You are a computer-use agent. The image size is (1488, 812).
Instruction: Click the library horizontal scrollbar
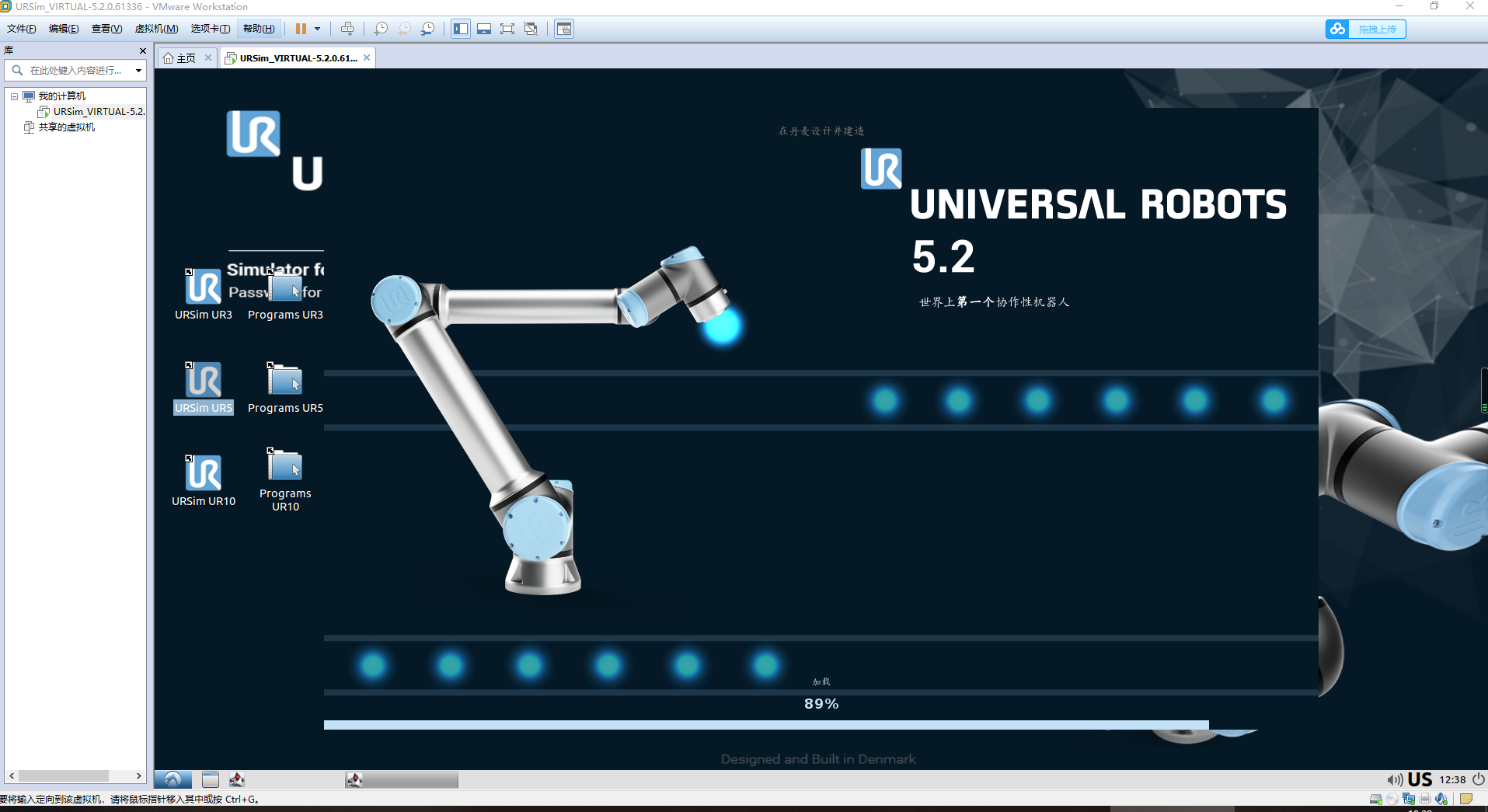64,775
